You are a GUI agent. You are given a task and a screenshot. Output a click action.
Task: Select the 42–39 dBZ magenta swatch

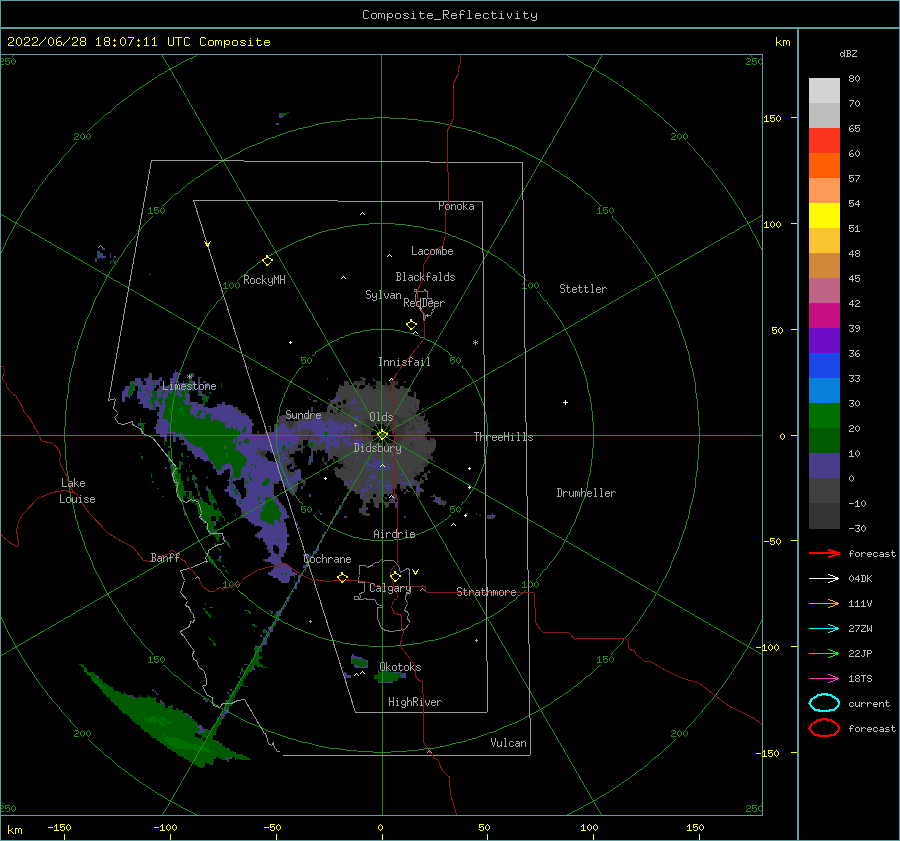coord(824,315)
